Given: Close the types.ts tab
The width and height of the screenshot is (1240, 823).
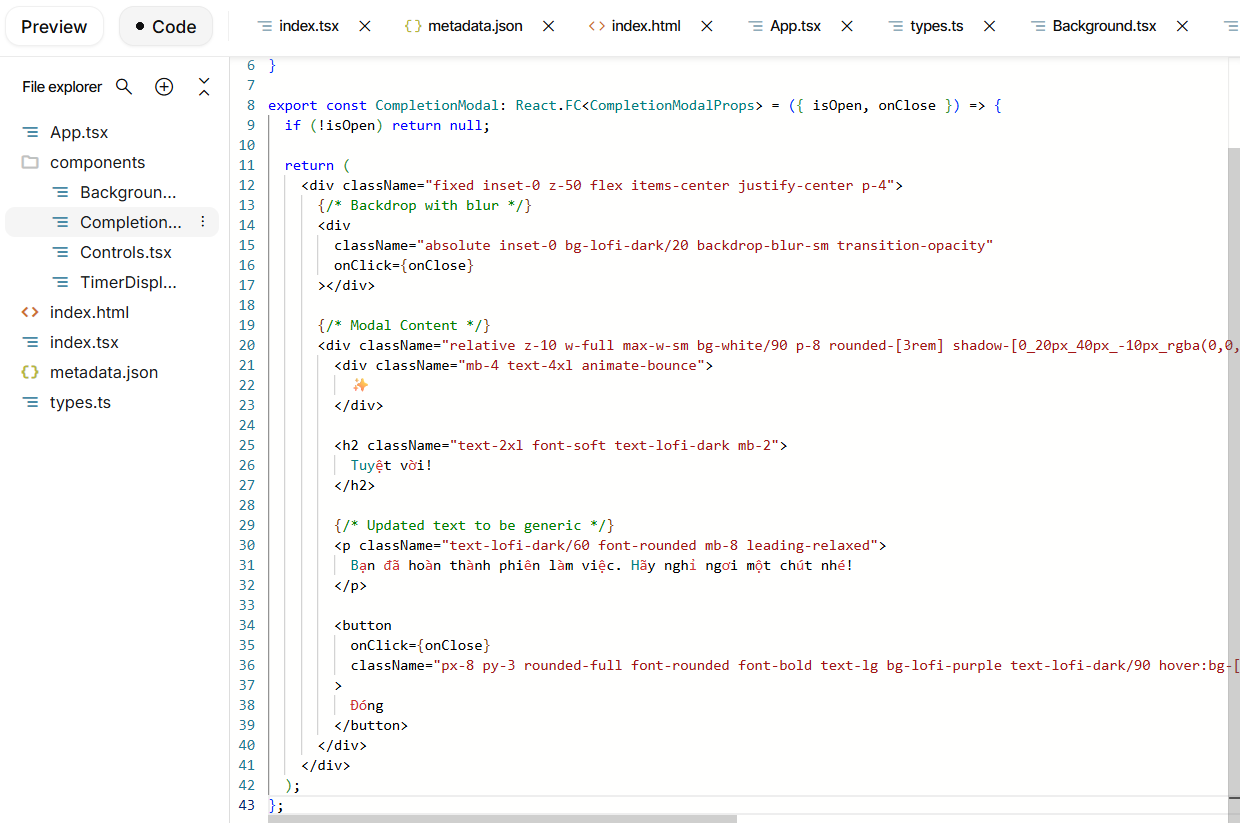Looking at the screenshot, I should pos(990,26).
